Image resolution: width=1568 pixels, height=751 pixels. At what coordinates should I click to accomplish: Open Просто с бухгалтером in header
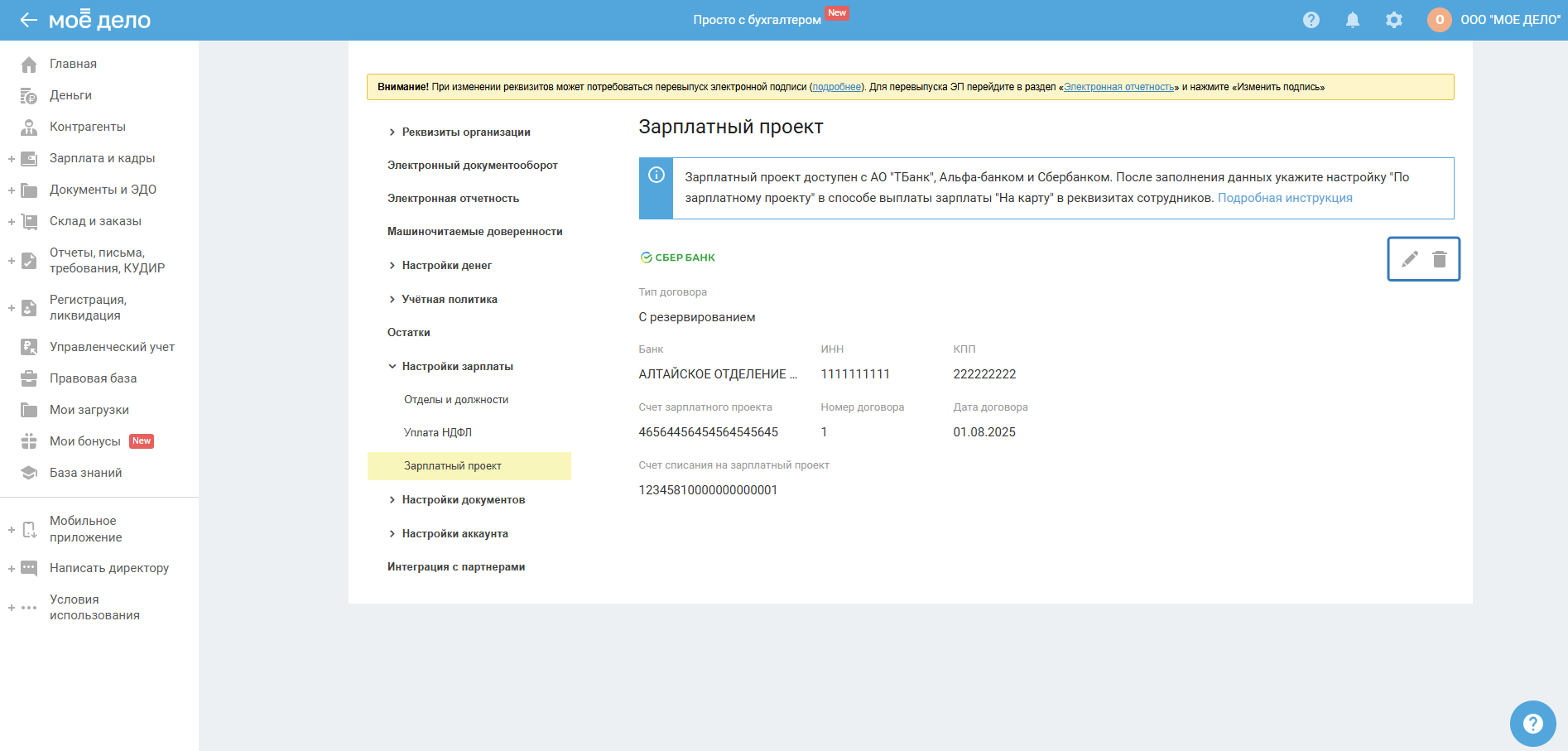tap(758, 20)
